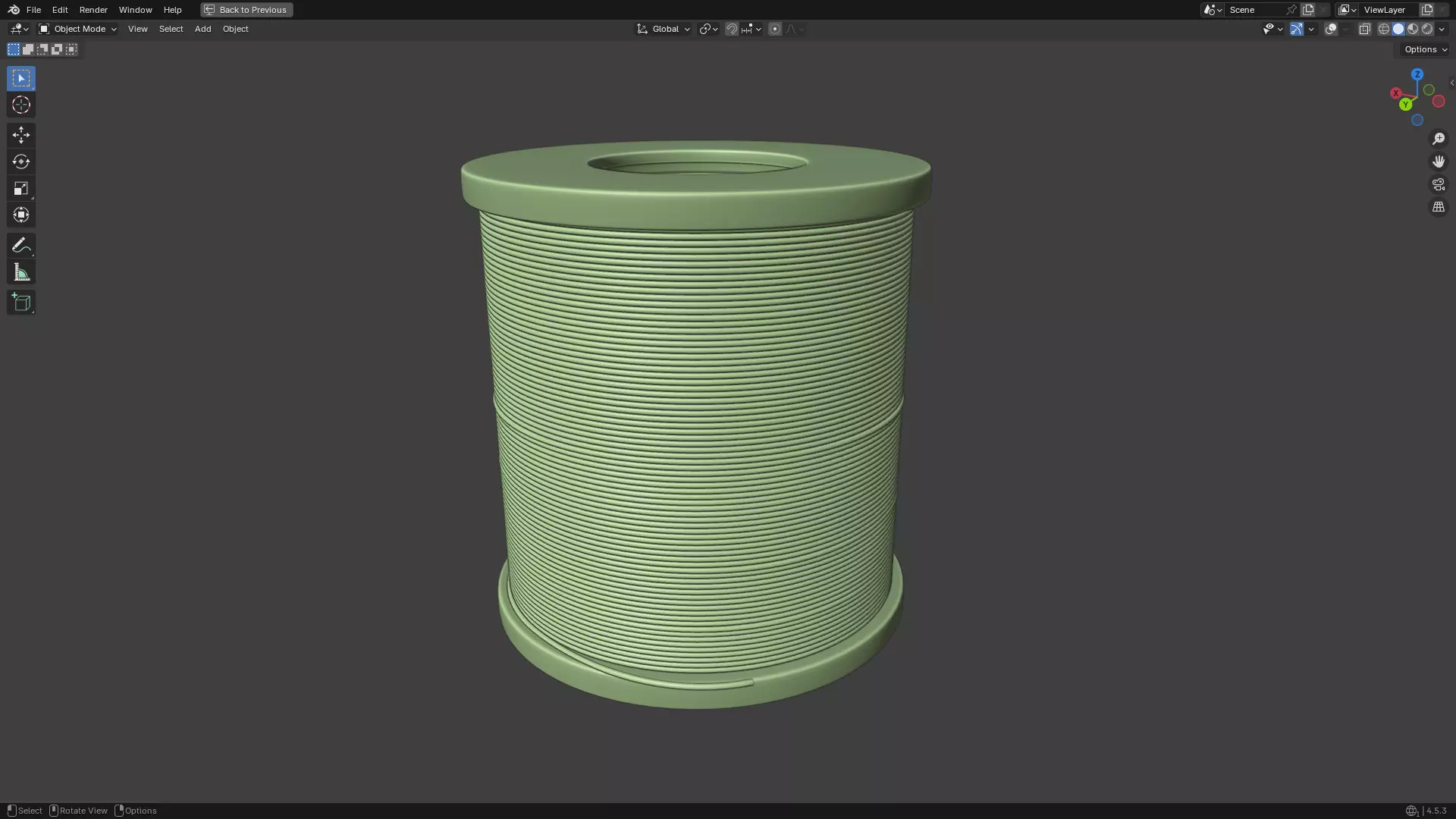Select the Select Box tool
Viewport: 1456px width, 819px height.
click(x=21, y=78)
